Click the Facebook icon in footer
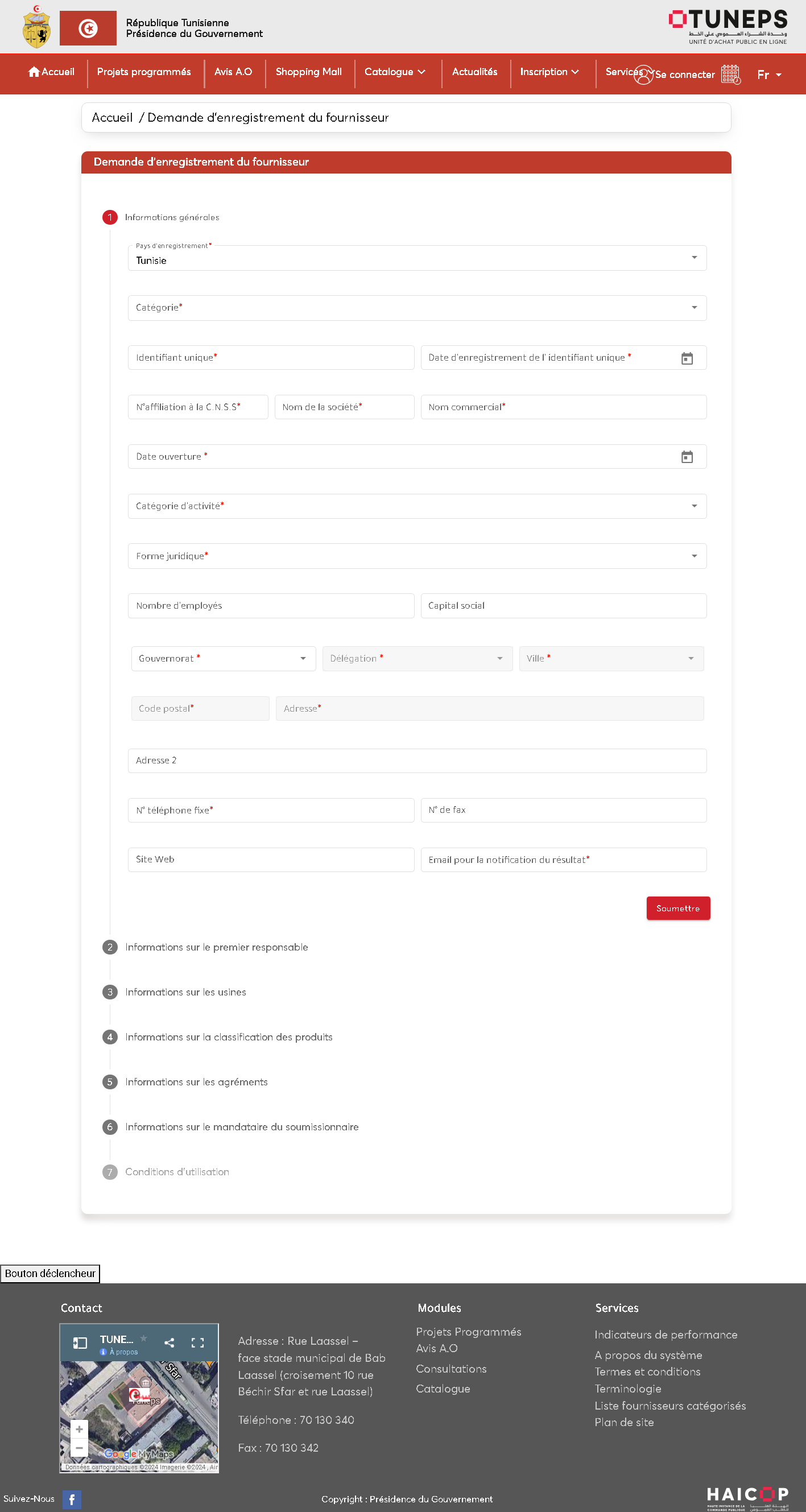Image resolution: width=806 pixels, height=1512 pixels. pyautogui.click(x=72, y=1499)
